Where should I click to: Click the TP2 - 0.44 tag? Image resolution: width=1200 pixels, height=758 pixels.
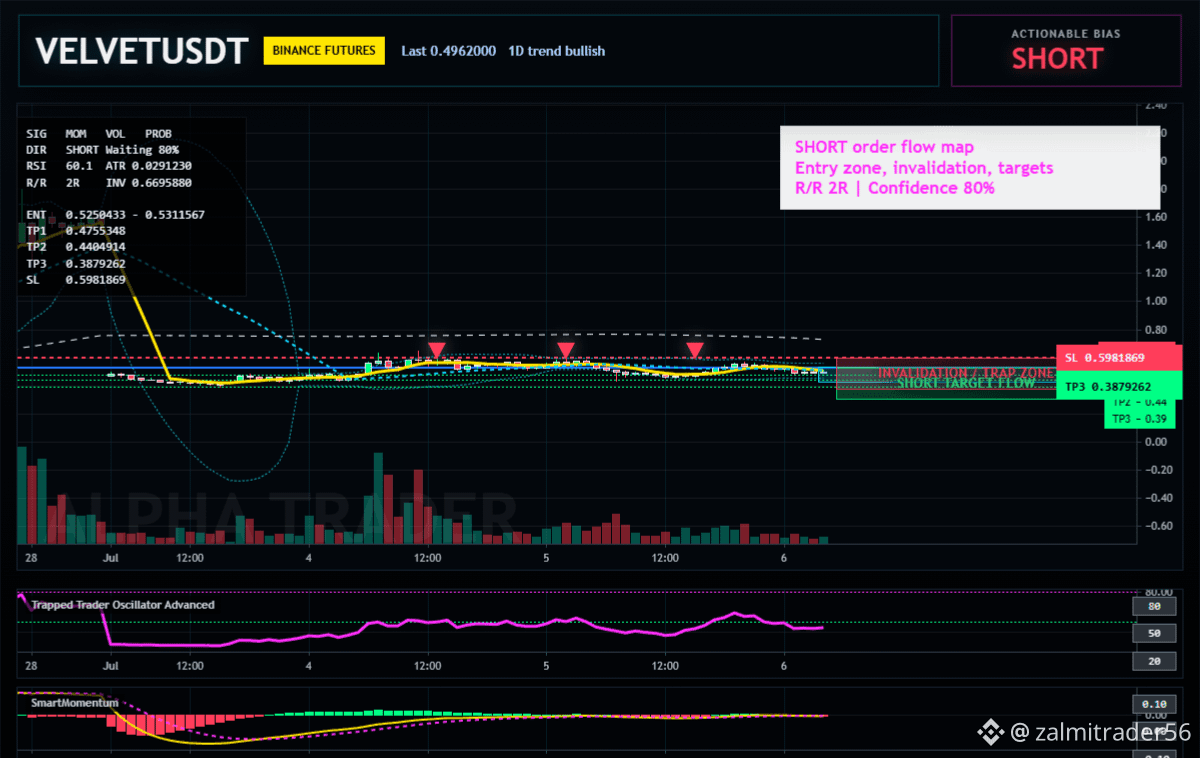pyautogui.click(x=1139, y=403)
